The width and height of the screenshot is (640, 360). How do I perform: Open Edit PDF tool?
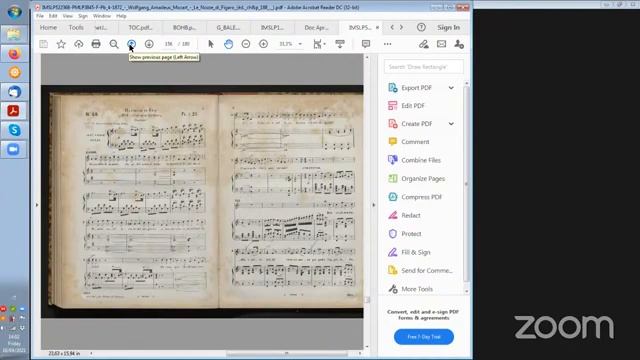413,106
